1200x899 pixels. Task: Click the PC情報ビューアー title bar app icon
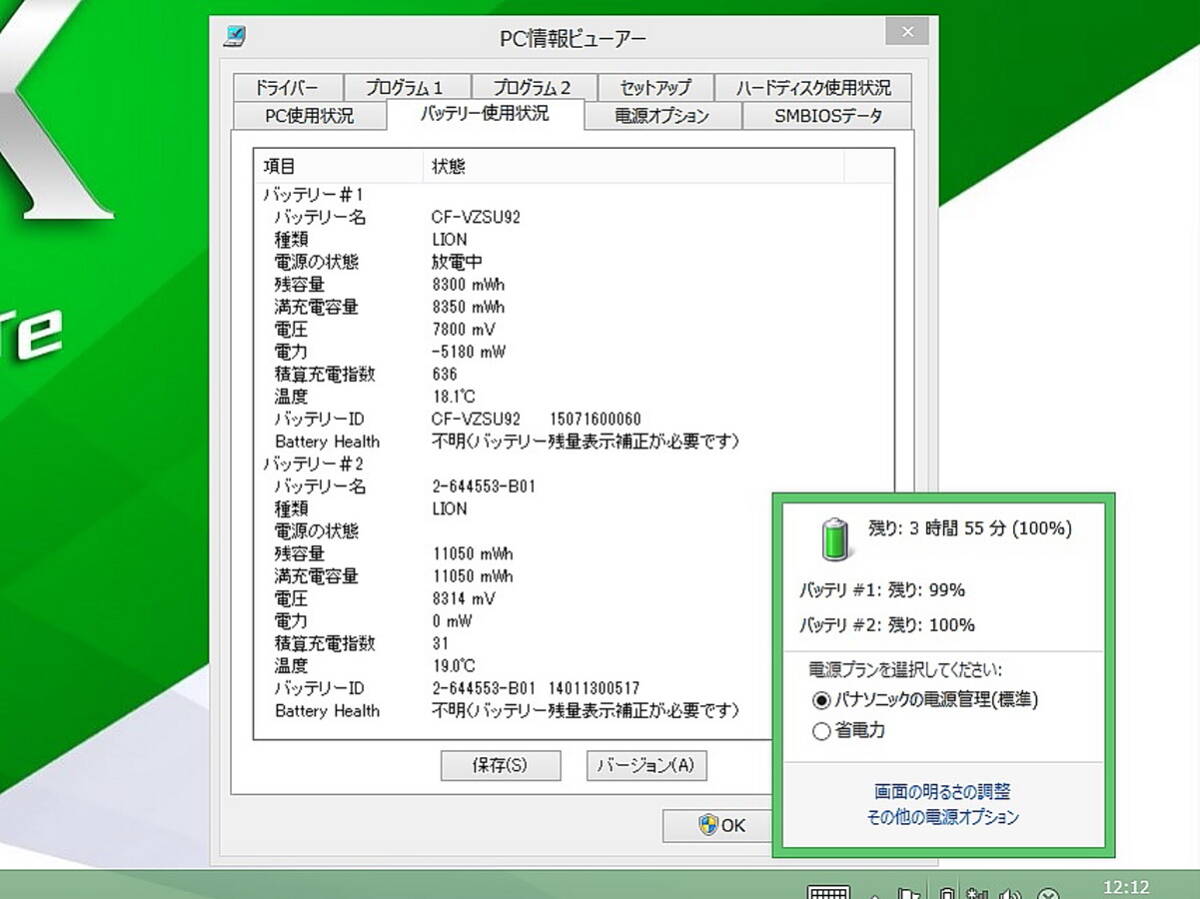click(235, 36)
